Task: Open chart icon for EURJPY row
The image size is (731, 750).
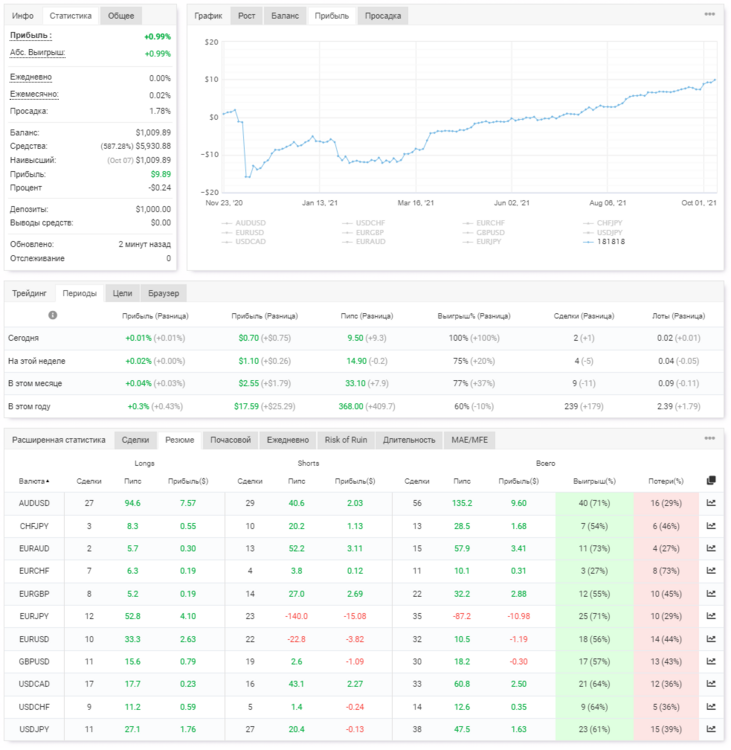Action: click(711, 616)
